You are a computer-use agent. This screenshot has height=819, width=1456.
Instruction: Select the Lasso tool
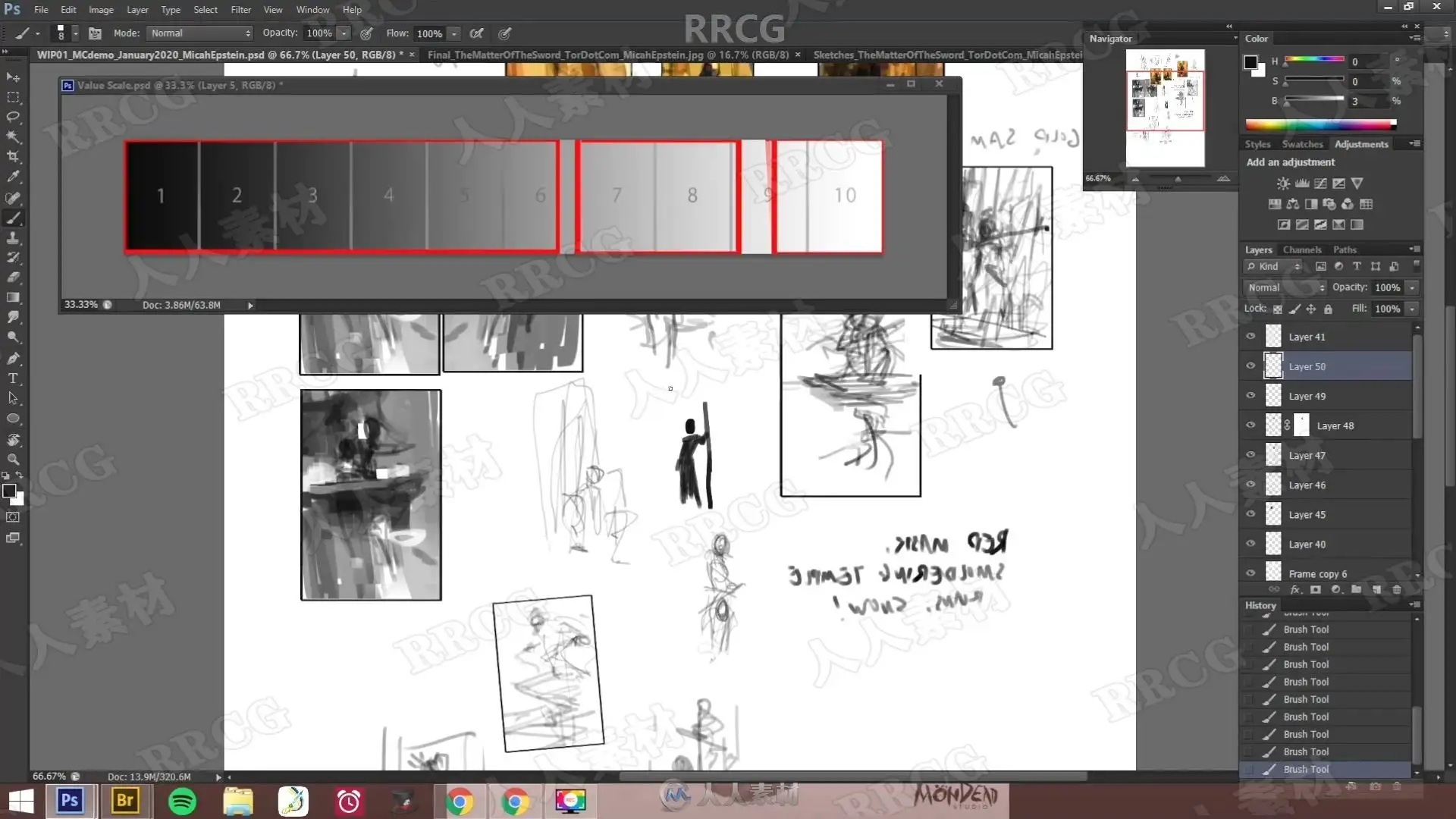pos(13,117)
